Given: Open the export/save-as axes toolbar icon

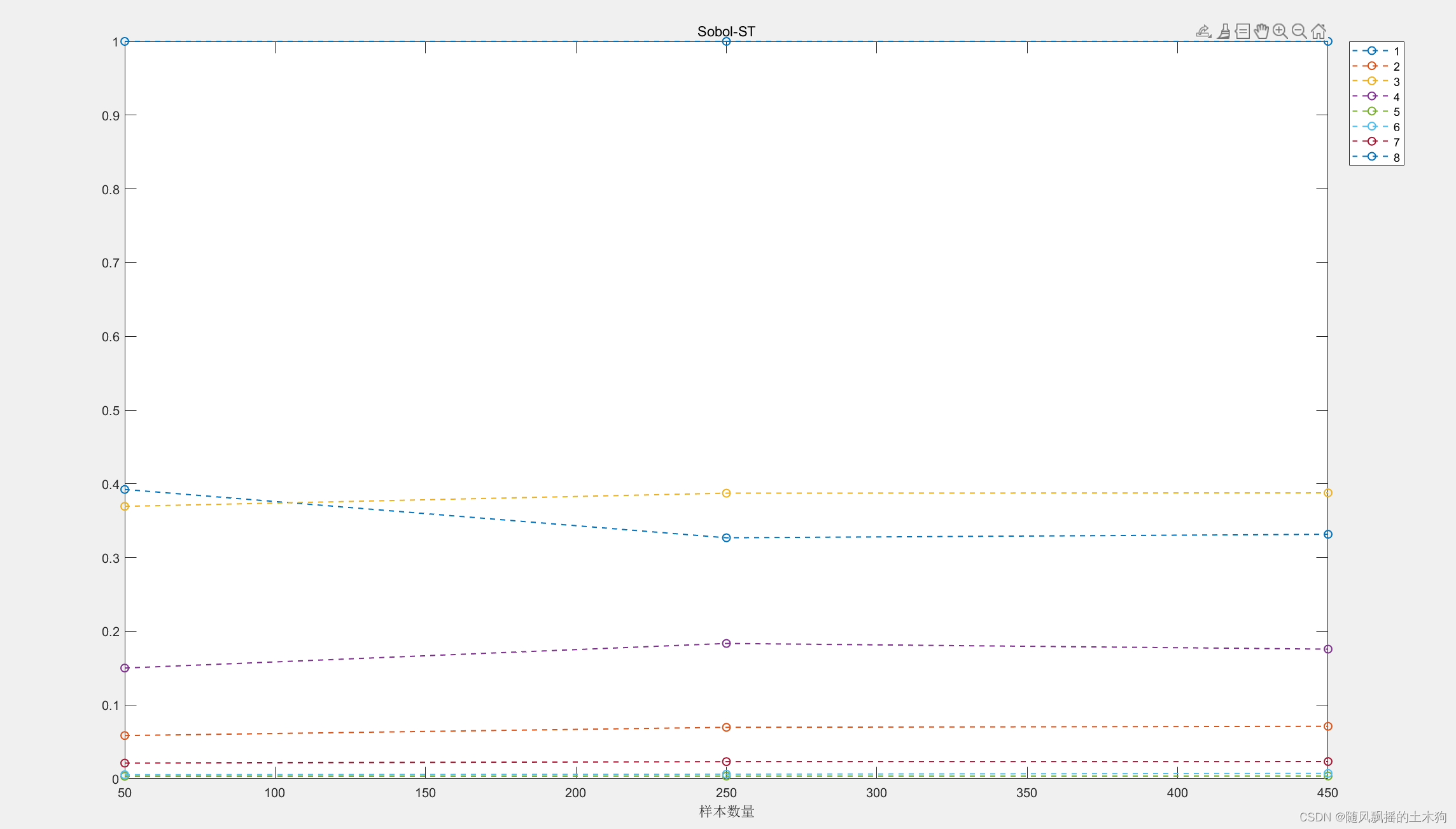Looking at the screenshot, I should coord(1203,31).
